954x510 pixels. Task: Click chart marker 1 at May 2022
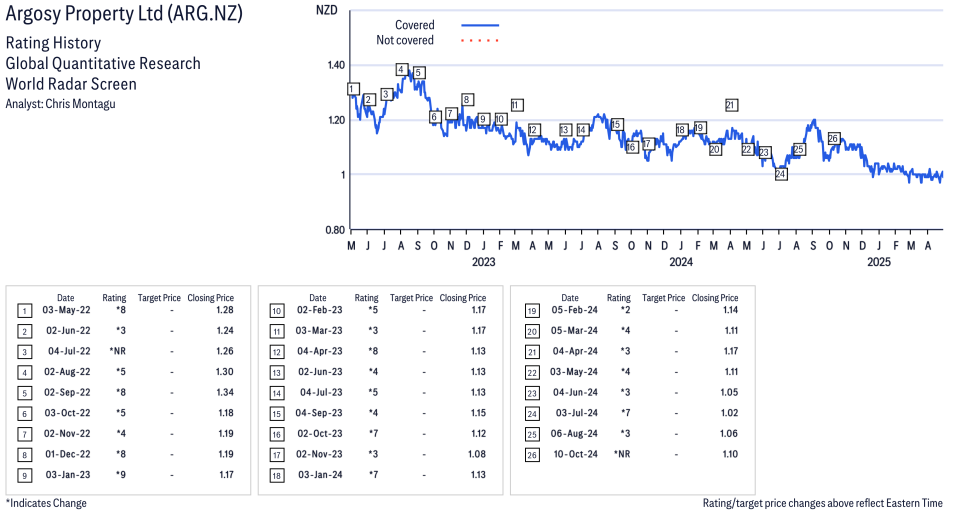(353, 89)
